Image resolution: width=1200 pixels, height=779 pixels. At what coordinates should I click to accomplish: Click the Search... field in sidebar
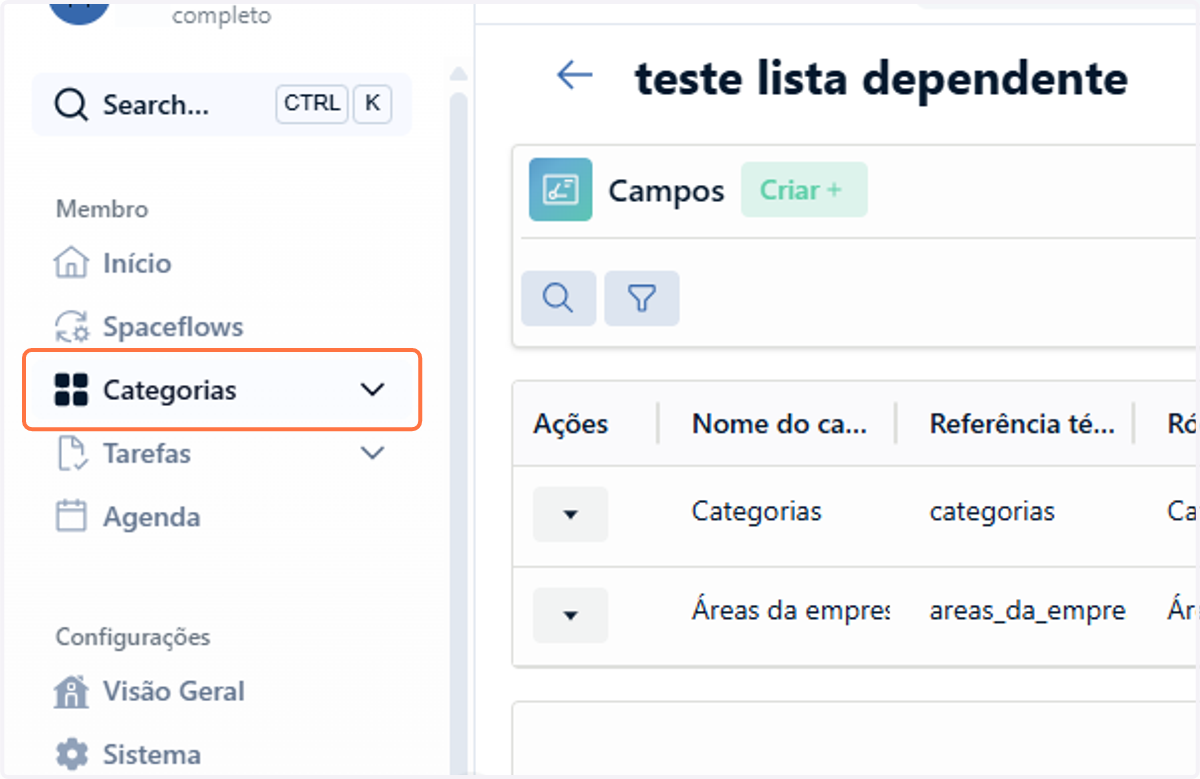coord(222,105)
